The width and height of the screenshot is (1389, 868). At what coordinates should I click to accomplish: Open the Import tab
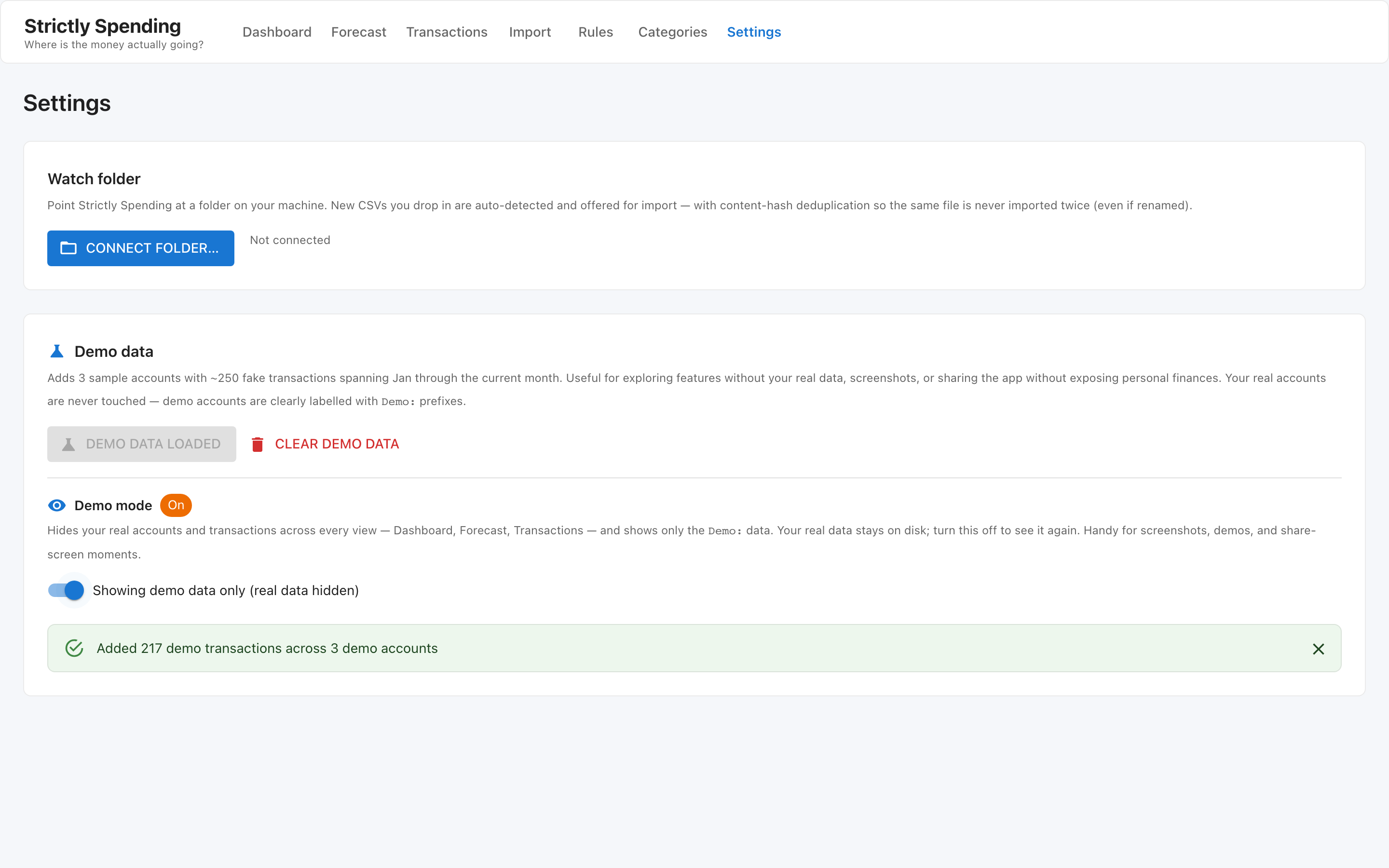530,32
